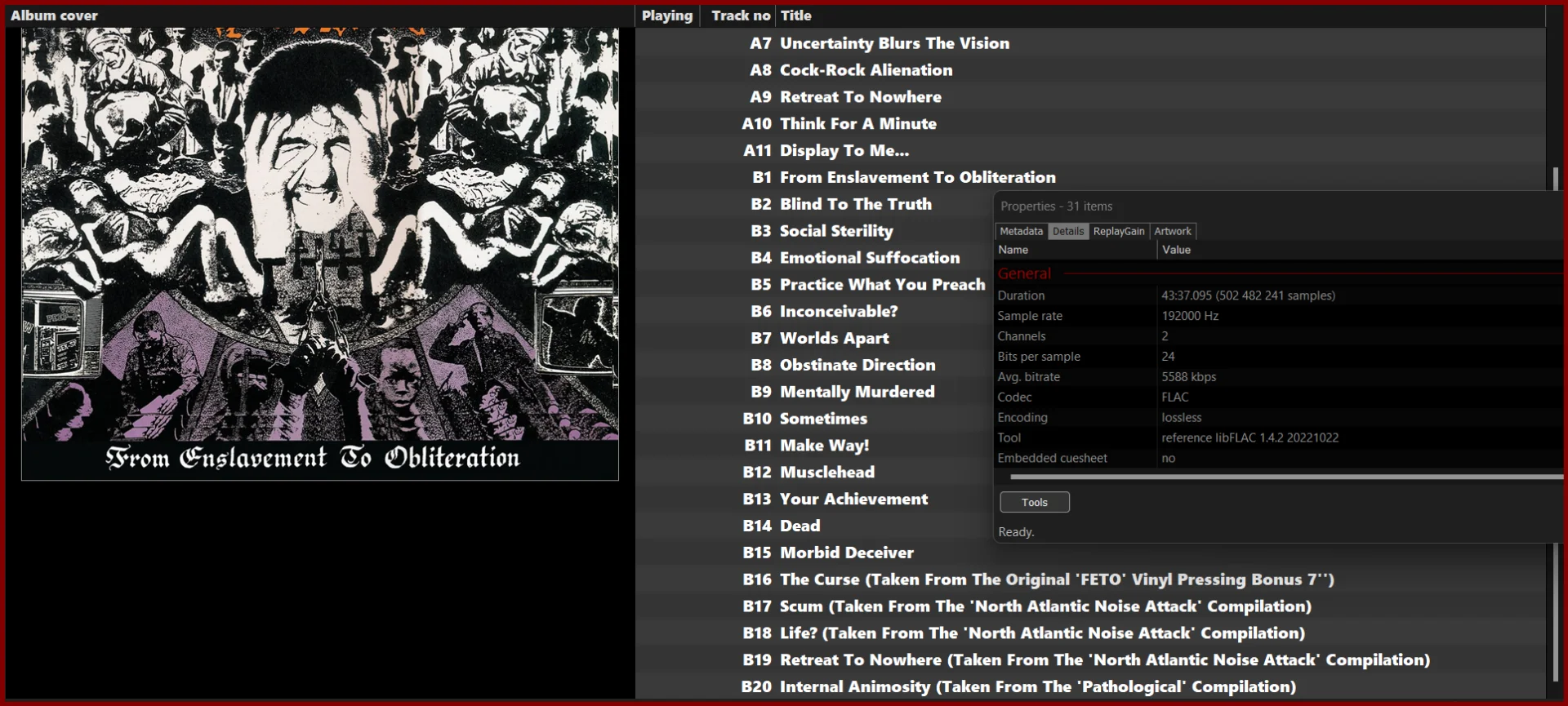Screen dimensions: 1568x706
Task: Click the Name column header in Properties
Action: (x=1076, y=250)
